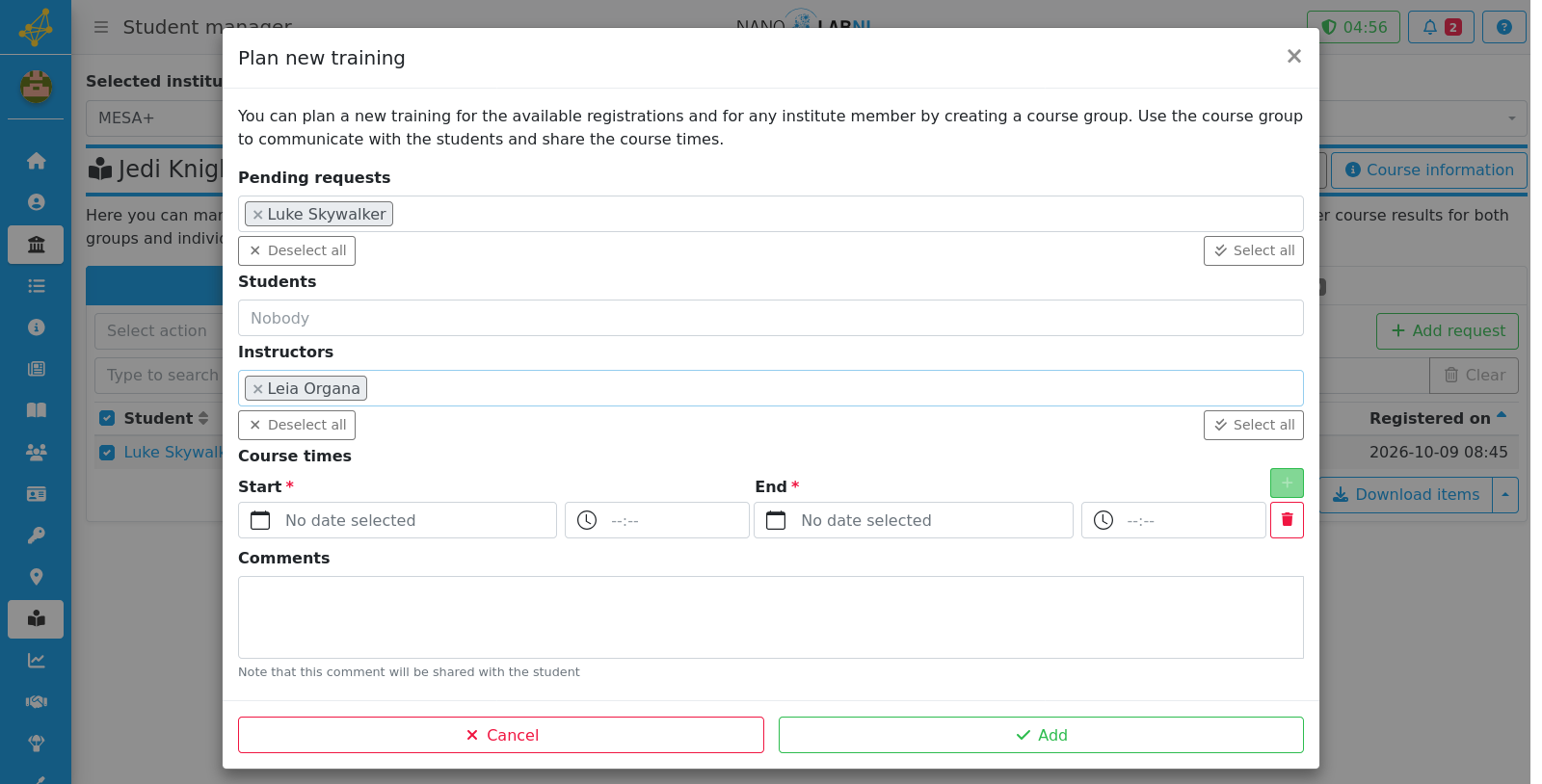Open the Instructors multiselect field
The height and width of the screenshot is (784, 1542).
[x=770, y=388]
